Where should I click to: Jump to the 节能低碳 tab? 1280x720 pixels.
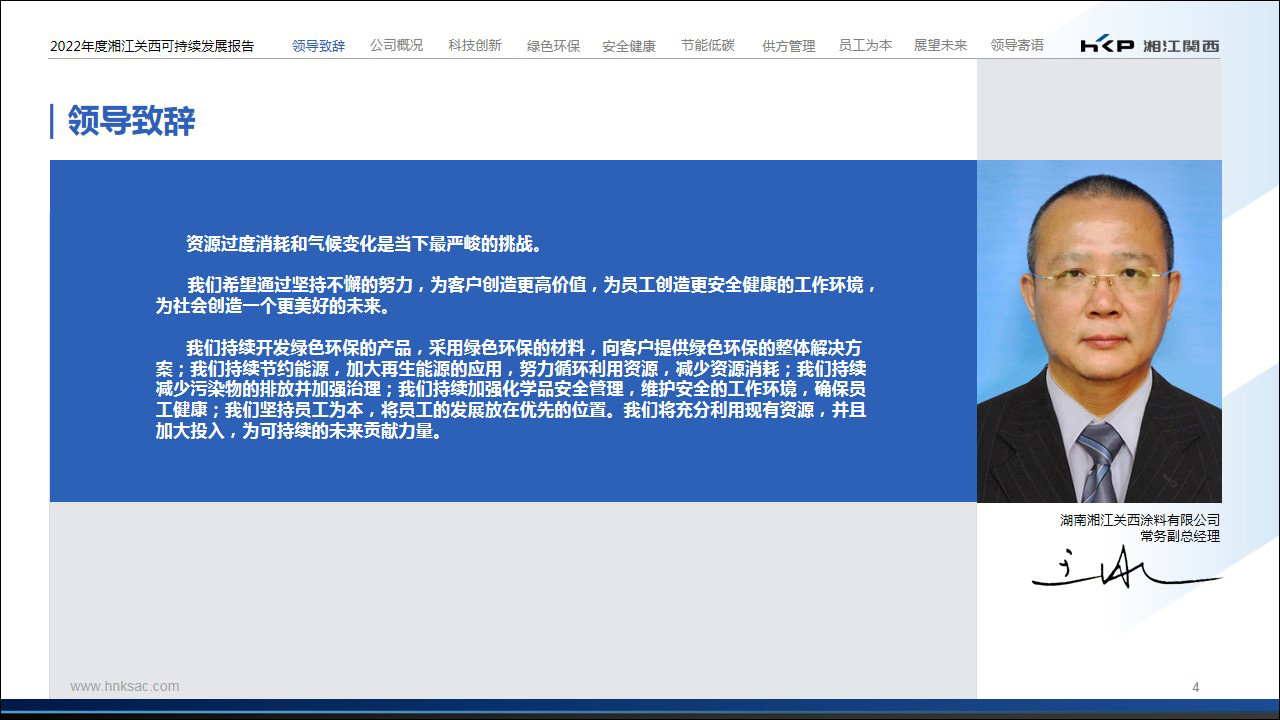[708, 46]
